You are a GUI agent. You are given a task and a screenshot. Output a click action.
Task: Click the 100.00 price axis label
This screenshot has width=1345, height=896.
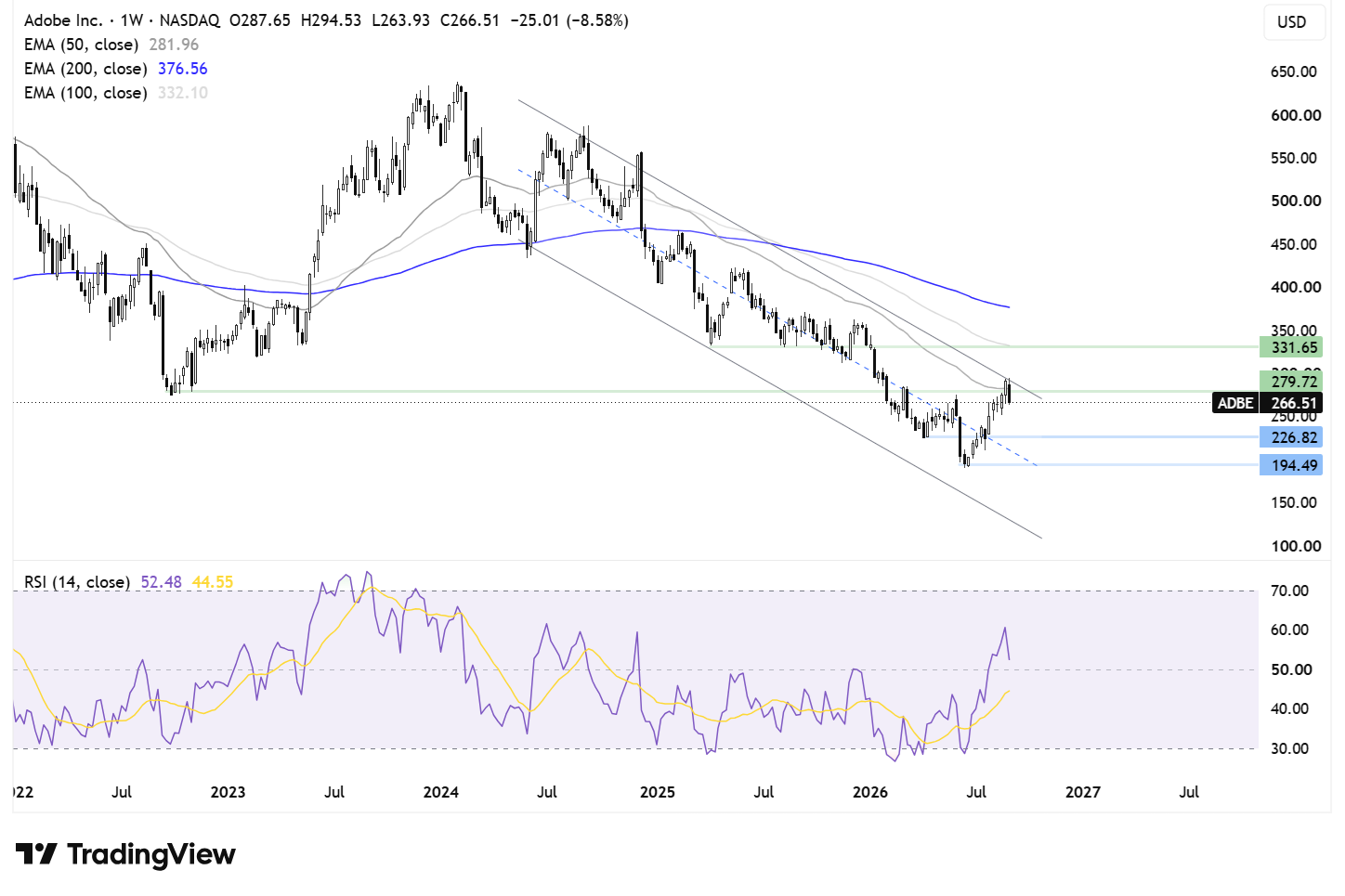click(1296, 546)
